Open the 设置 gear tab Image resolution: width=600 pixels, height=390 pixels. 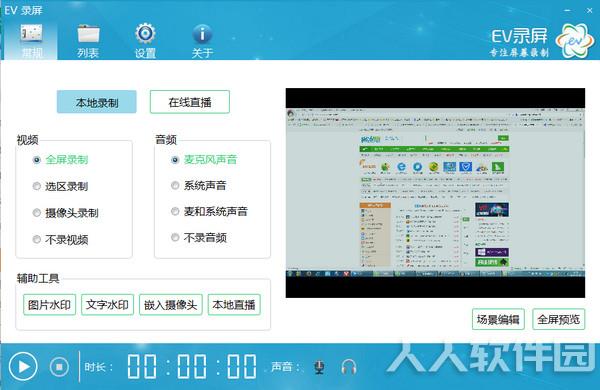(x=145, y=41)
